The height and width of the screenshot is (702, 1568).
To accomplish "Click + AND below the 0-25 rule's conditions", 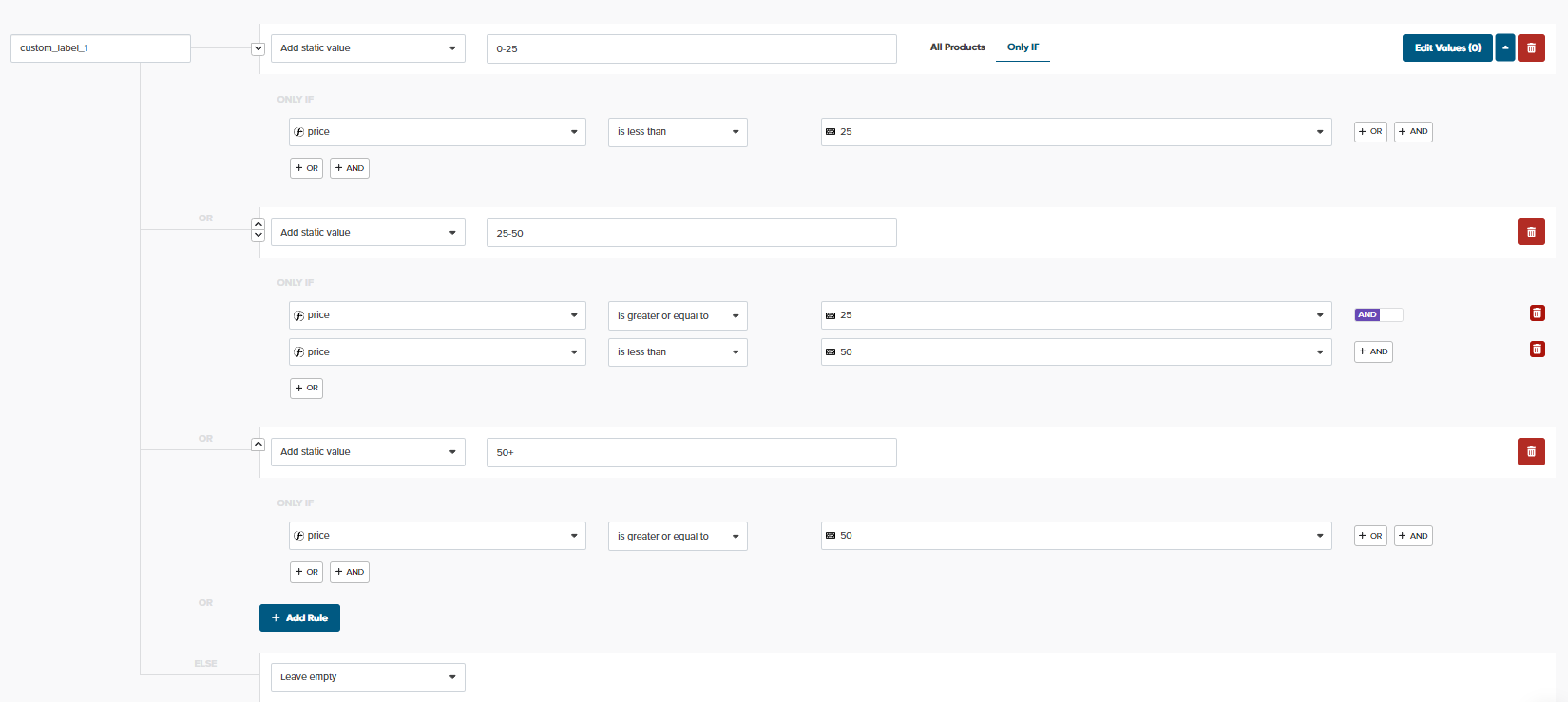I will pyautogui.click(x=350, y=168).
